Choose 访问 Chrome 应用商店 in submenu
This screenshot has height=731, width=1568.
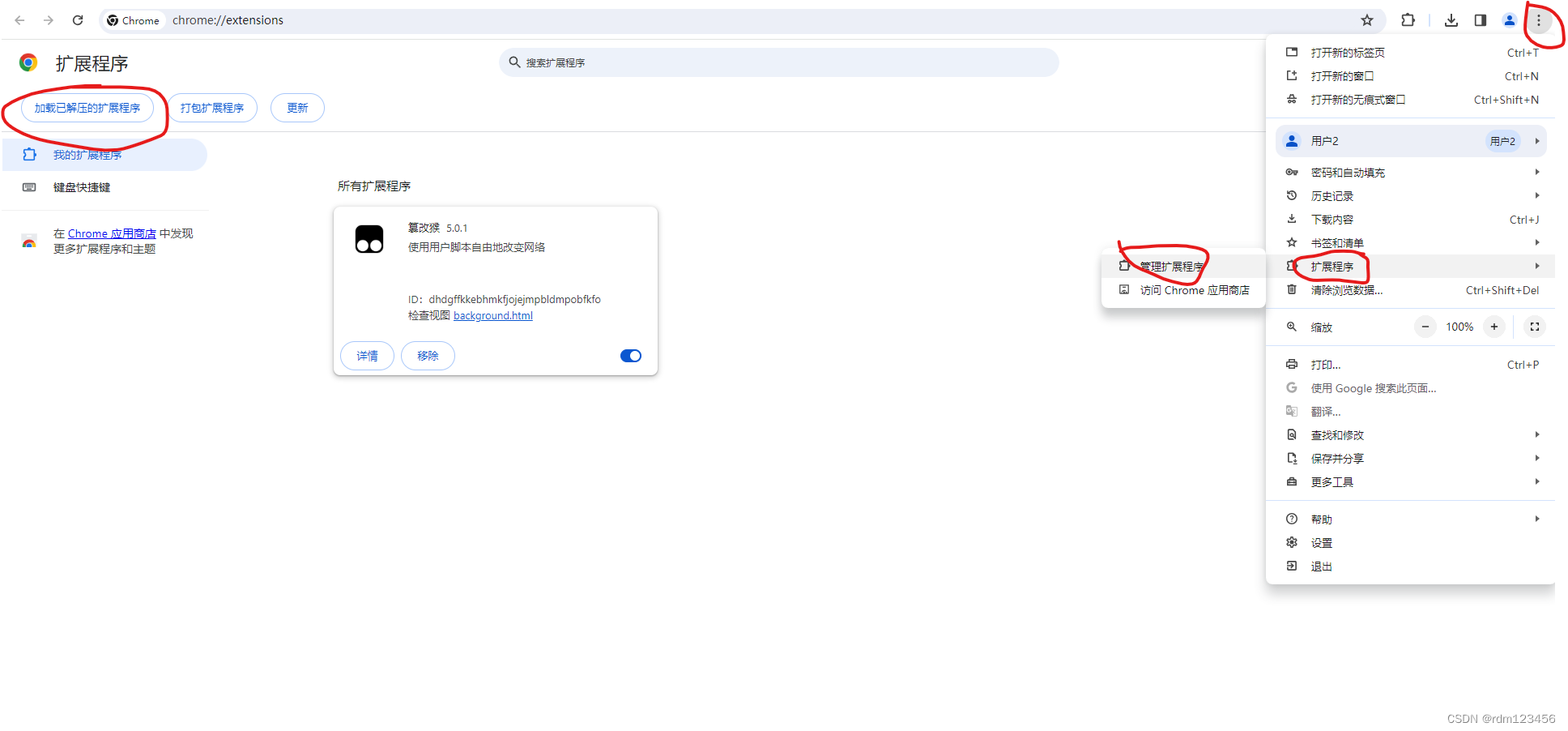(1183, 290)
